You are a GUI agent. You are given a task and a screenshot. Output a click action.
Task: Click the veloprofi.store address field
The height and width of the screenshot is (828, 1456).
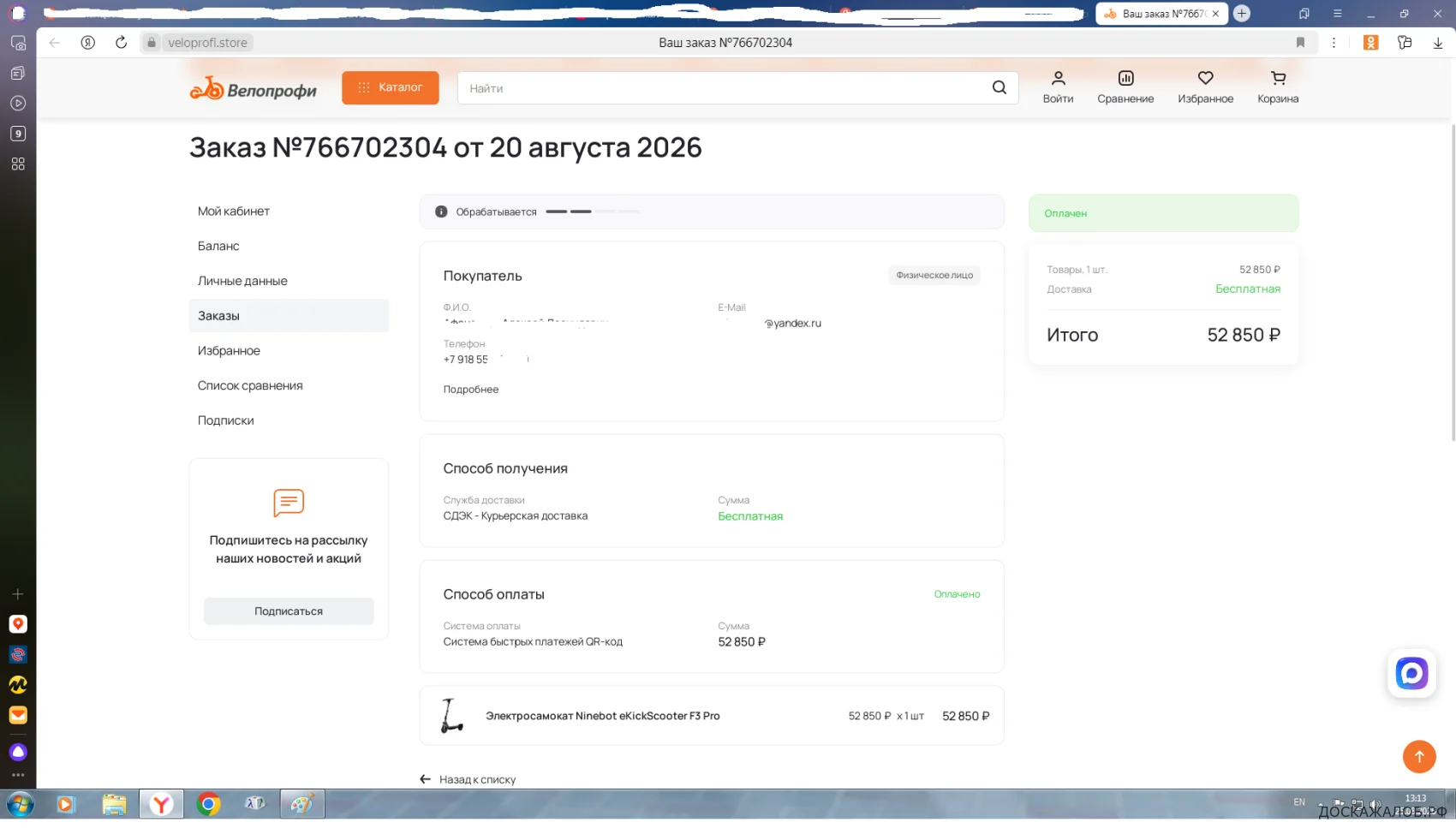pyautogui.click(x=207, y=43)
